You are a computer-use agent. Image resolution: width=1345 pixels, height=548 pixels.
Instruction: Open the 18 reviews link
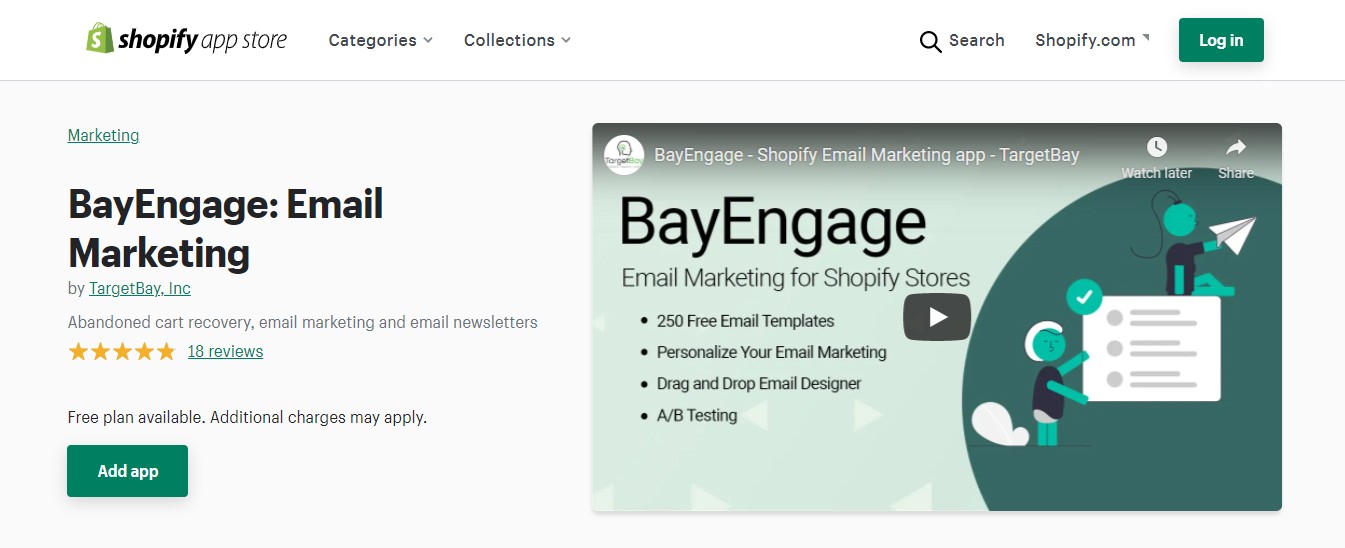pos(225,351)
